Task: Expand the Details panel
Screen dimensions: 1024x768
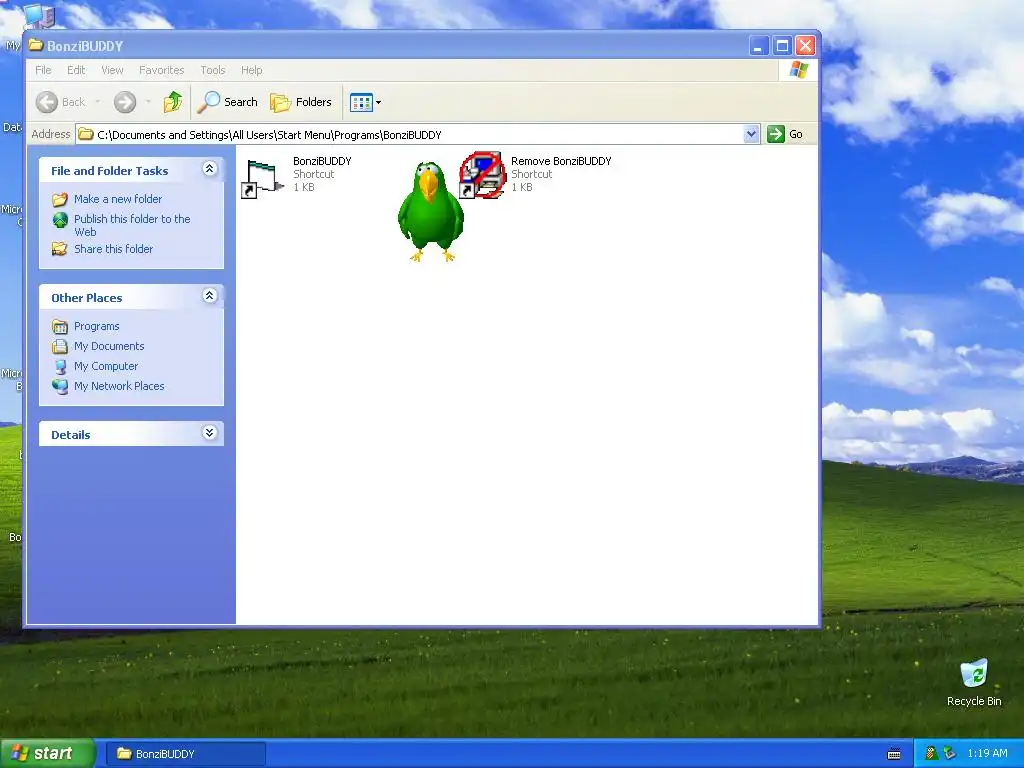Action: 209,433
